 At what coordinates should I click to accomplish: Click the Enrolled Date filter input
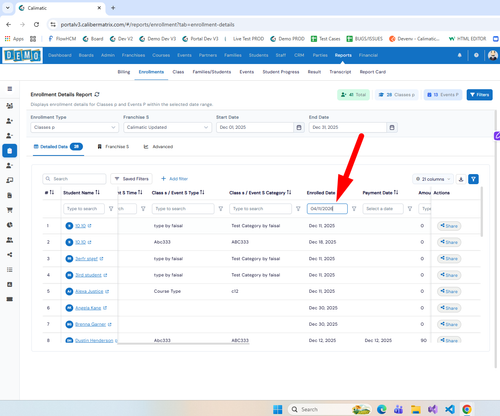click(x=327, y=209)
